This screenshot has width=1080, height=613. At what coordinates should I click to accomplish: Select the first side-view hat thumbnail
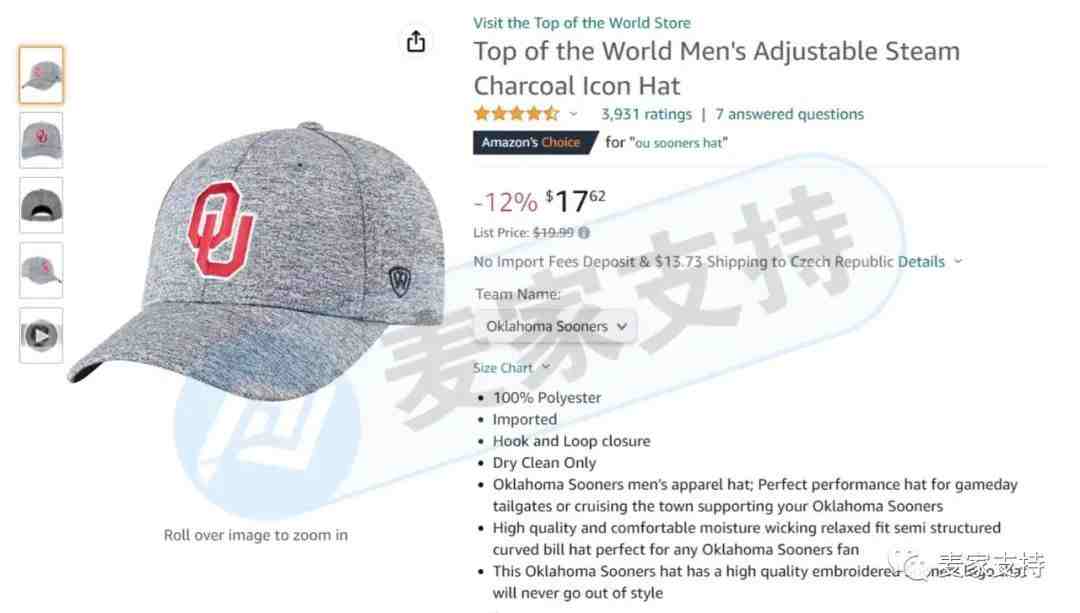[41, 75]
